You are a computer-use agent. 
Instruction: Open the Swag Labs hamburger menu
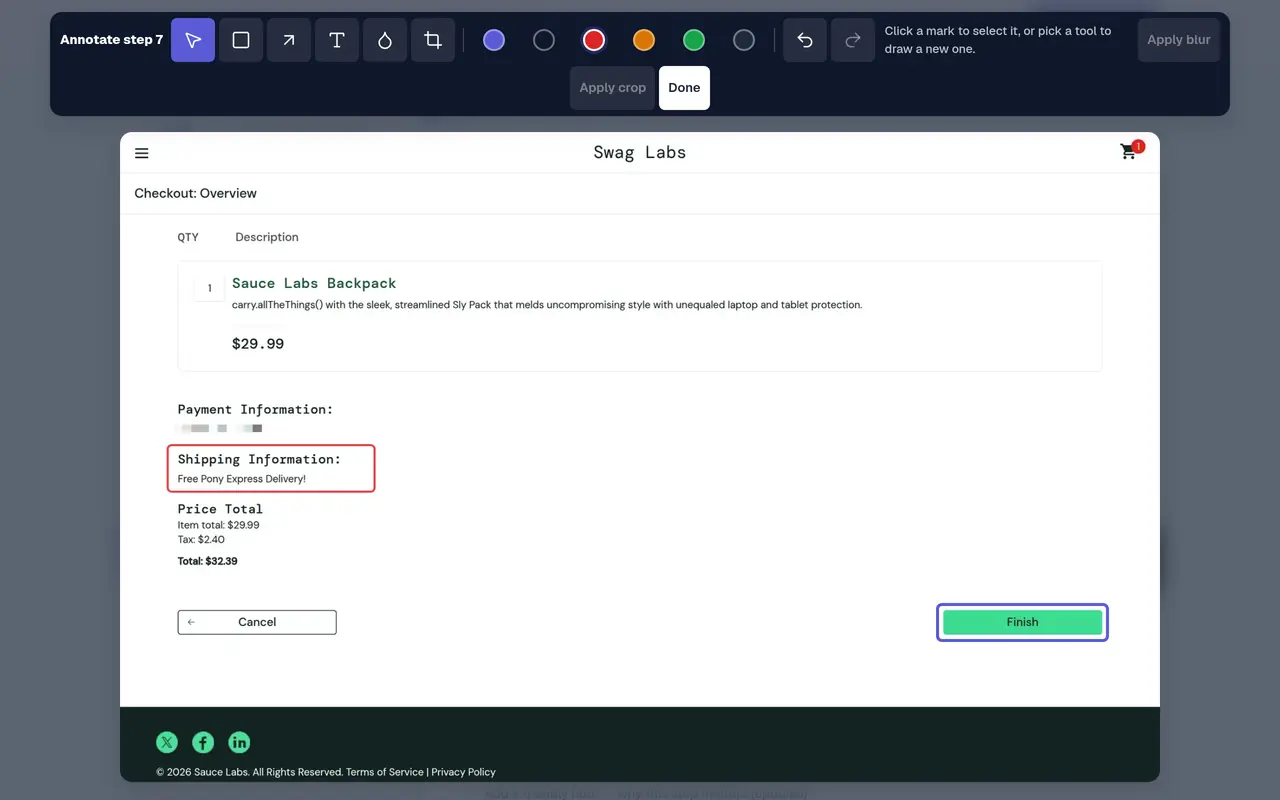[142, 153]
